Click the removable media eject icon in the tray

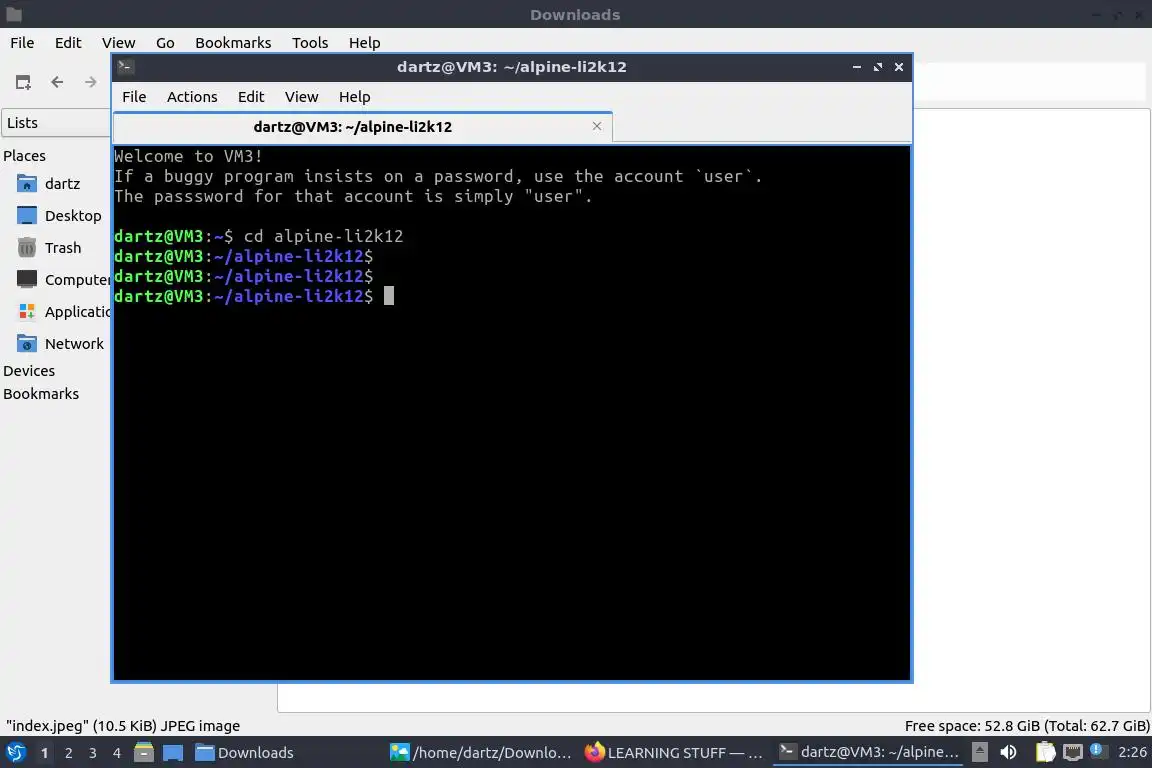point(979,752)
